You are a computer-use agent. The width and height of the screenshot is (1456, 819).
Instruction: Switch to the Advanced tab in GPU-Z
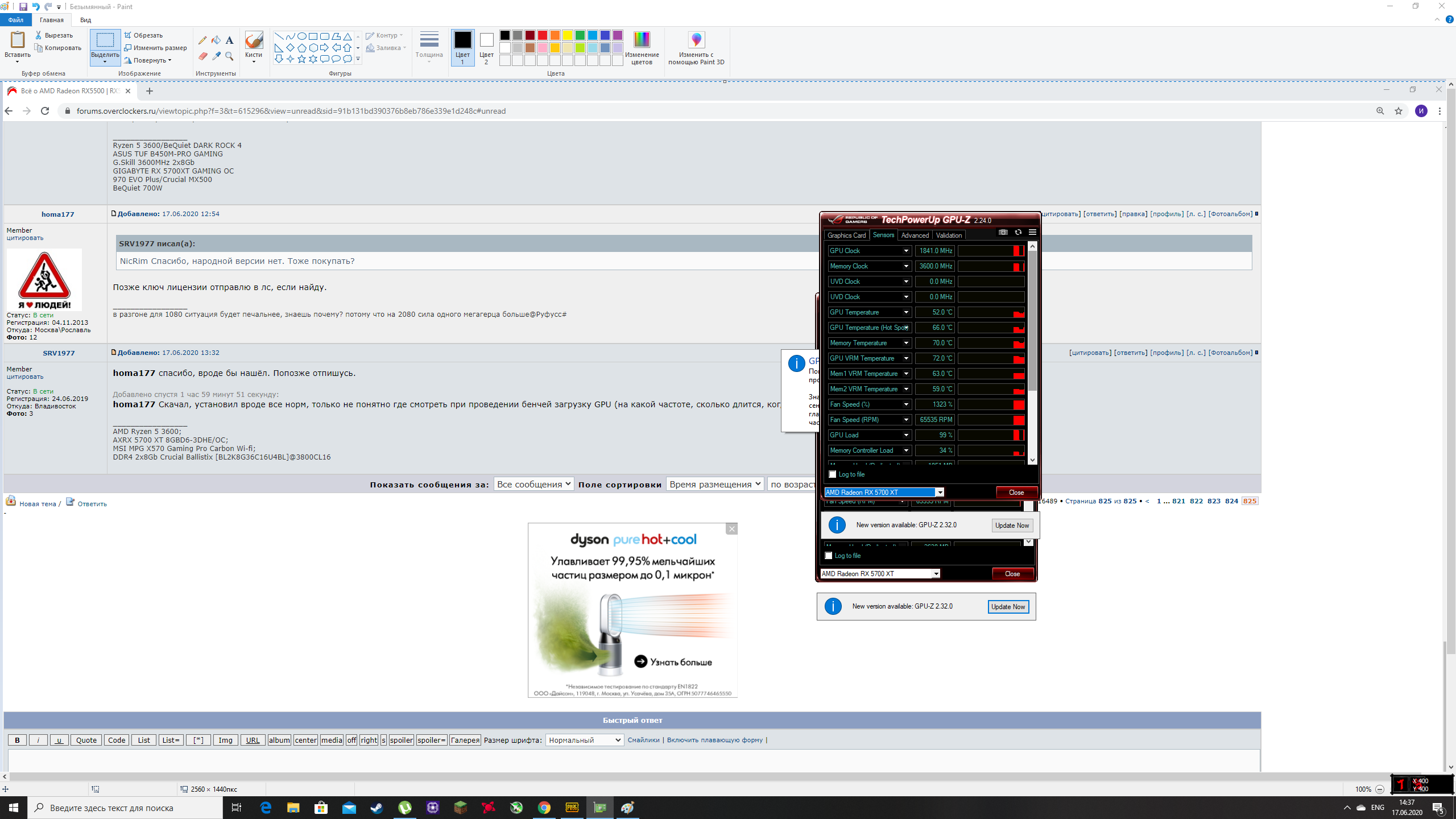coord(915,235)
